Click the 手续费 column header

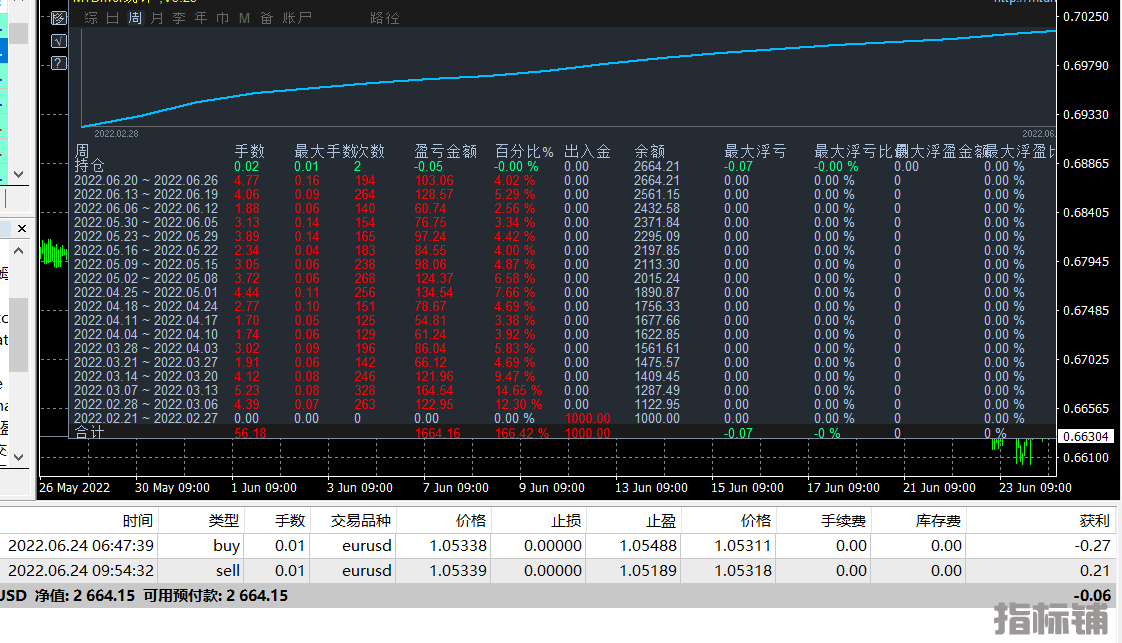pyautogui.click(x=843, y=521)
